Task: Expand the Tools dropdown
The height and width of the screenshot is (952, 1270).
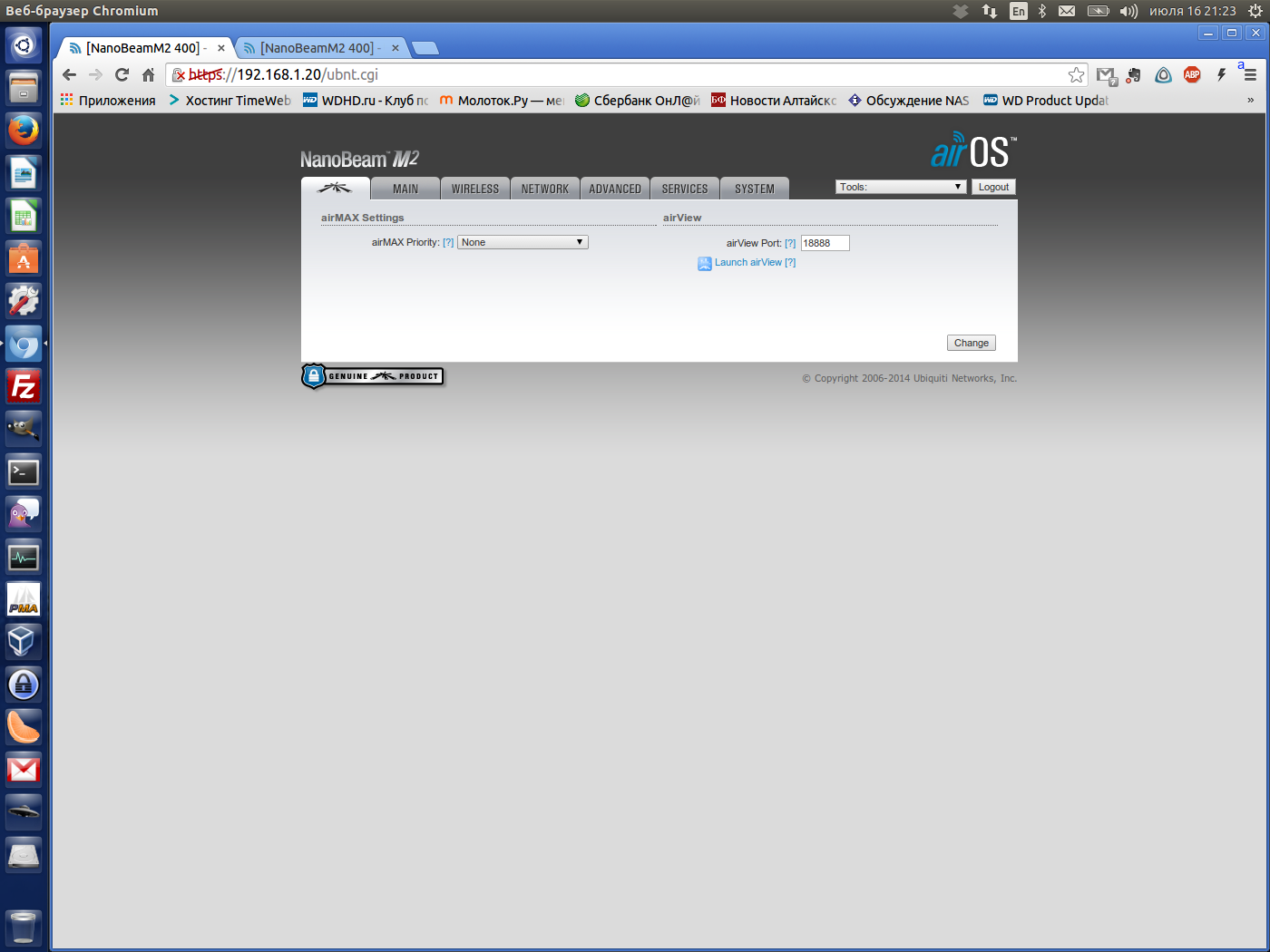Action: tap(901, 187)
